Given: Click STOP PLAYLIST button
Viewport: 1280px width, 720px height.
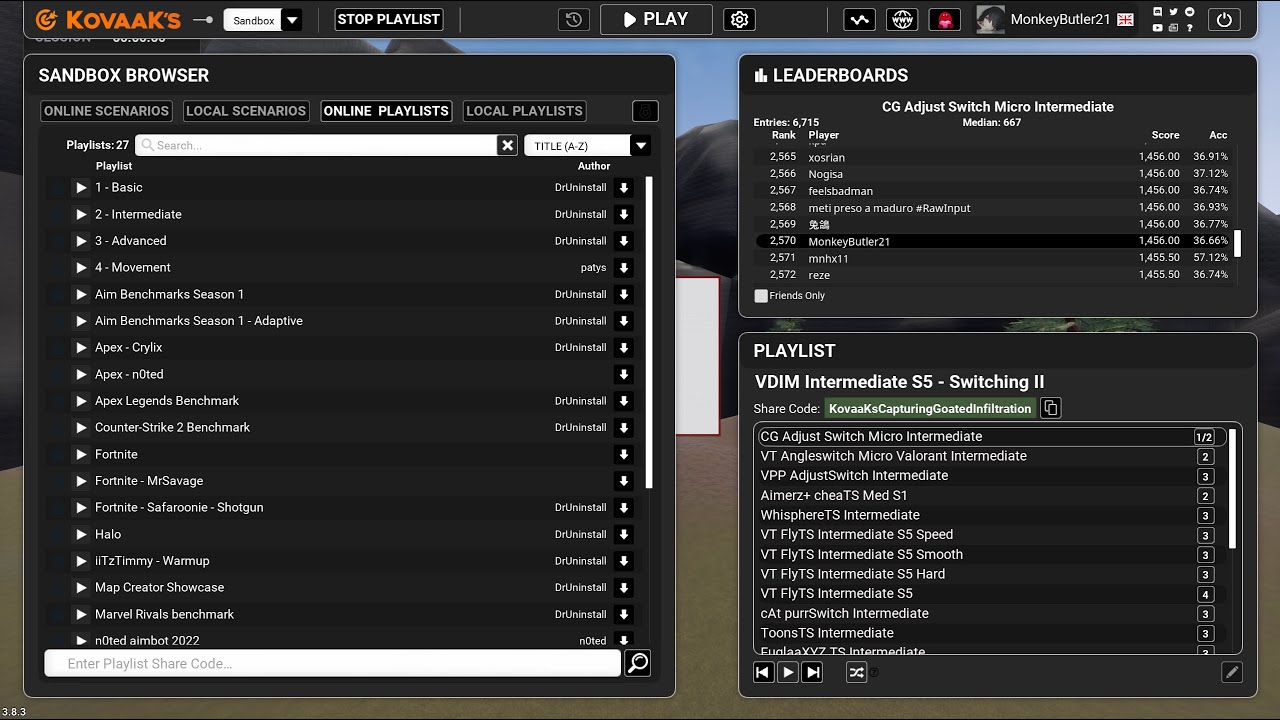Looking at the screenshot, I should pyautogui.click(x=389, y=20).
